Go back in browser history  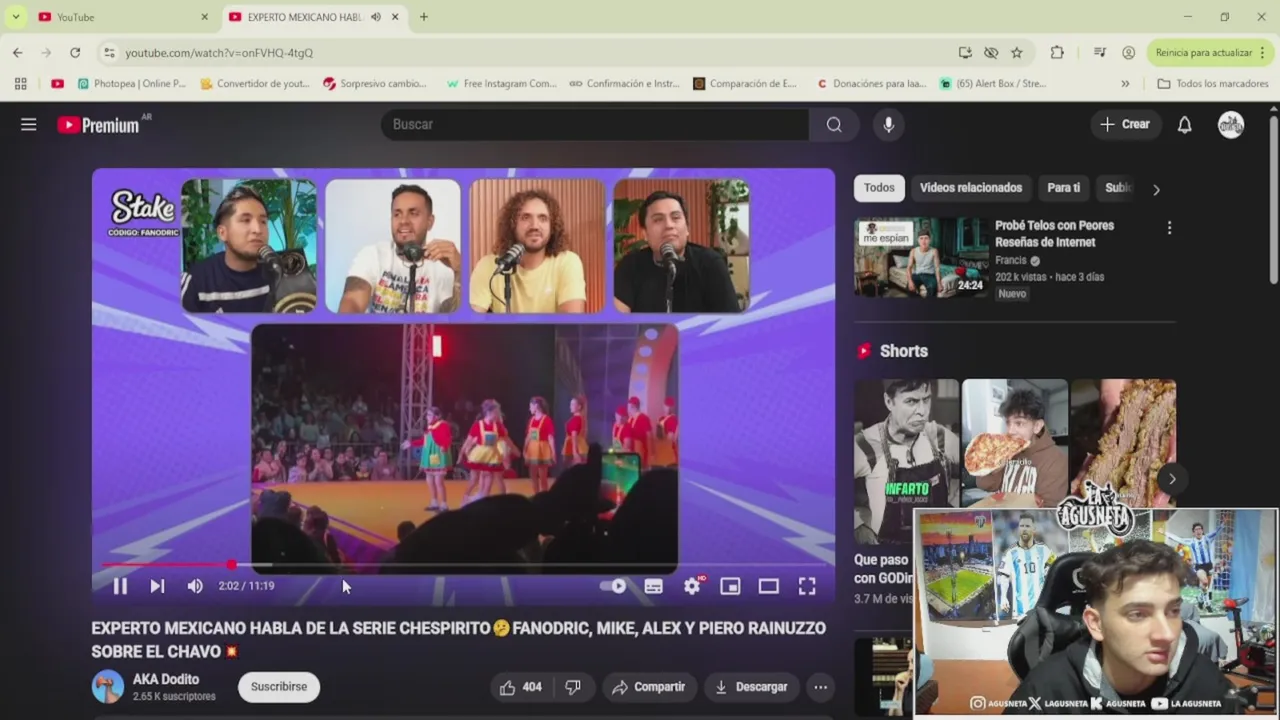coord(18,52)
